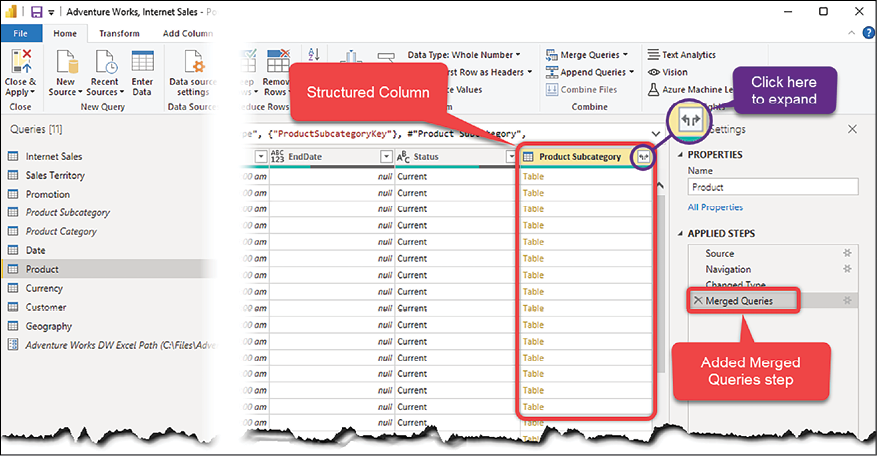Click the sort ascending A-Z icon
This screenshot has height=456, width=877.
pyautogui.click(x=314, y=54)
